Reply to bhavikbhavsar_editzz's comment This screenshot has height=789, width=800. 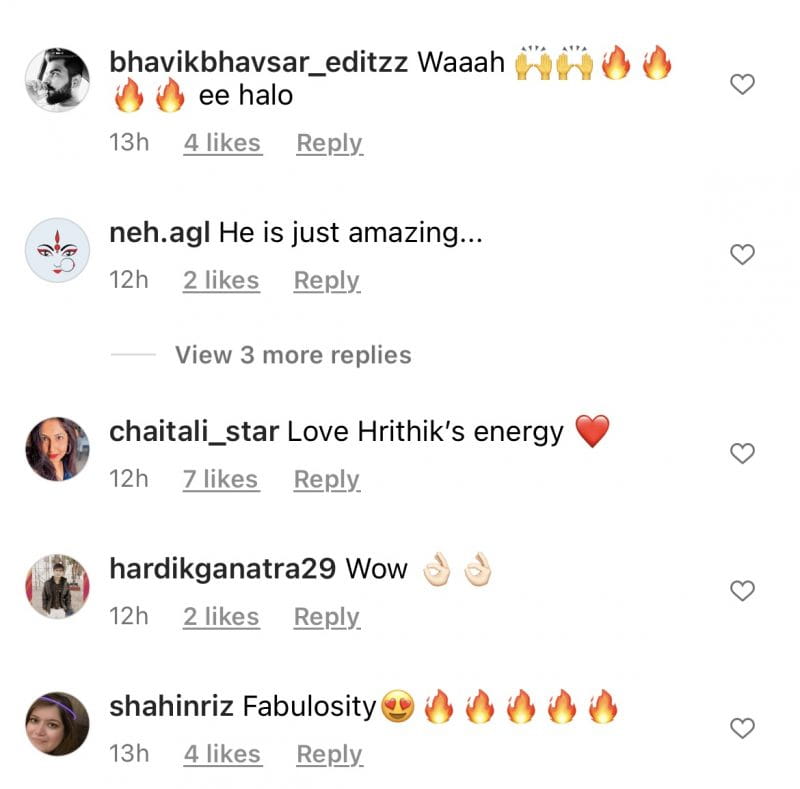click(x=330, y=143)
